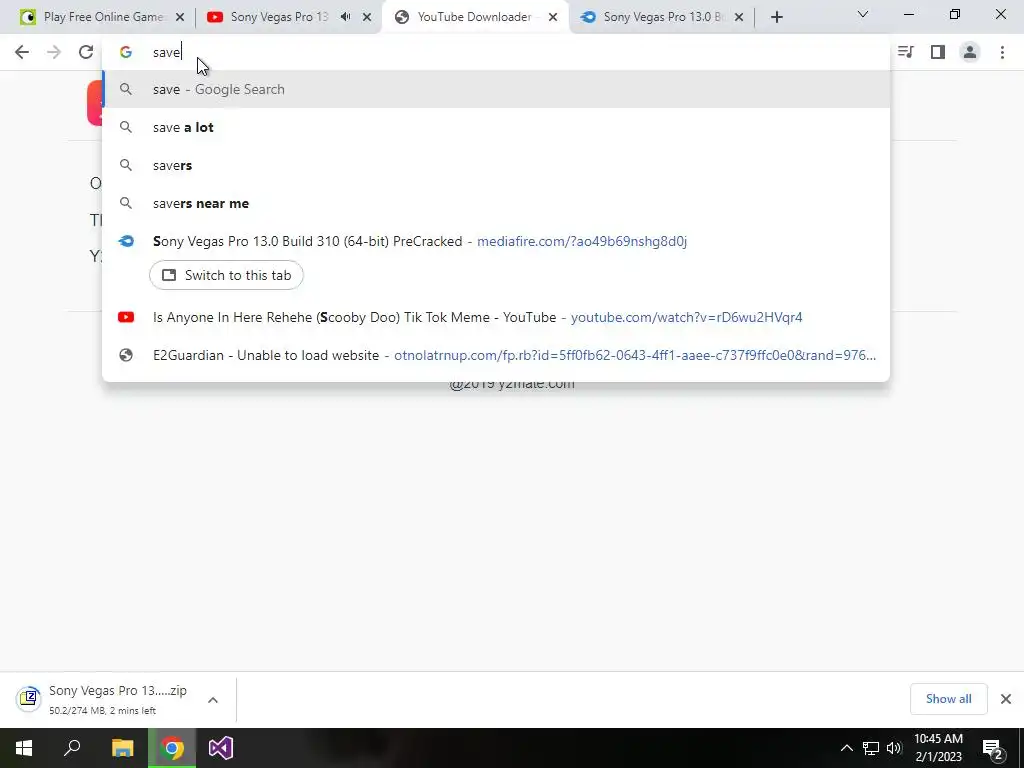Open Windows taskbar search
The width and height of the screenshot is (1024, 768).
72,748
